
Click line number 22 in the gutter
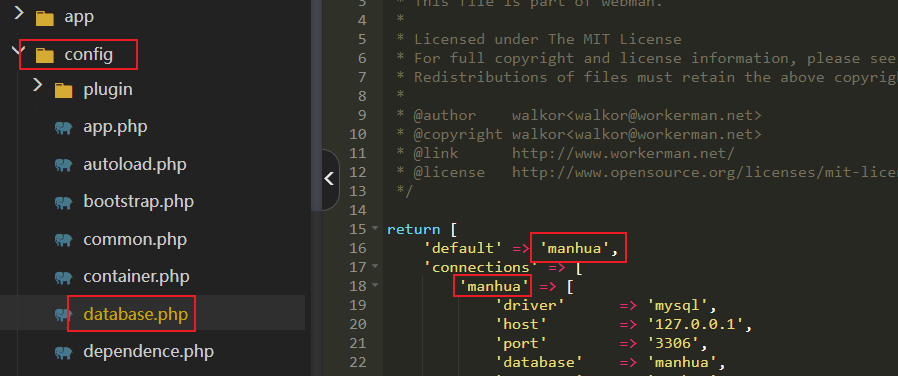click(357, 362)
